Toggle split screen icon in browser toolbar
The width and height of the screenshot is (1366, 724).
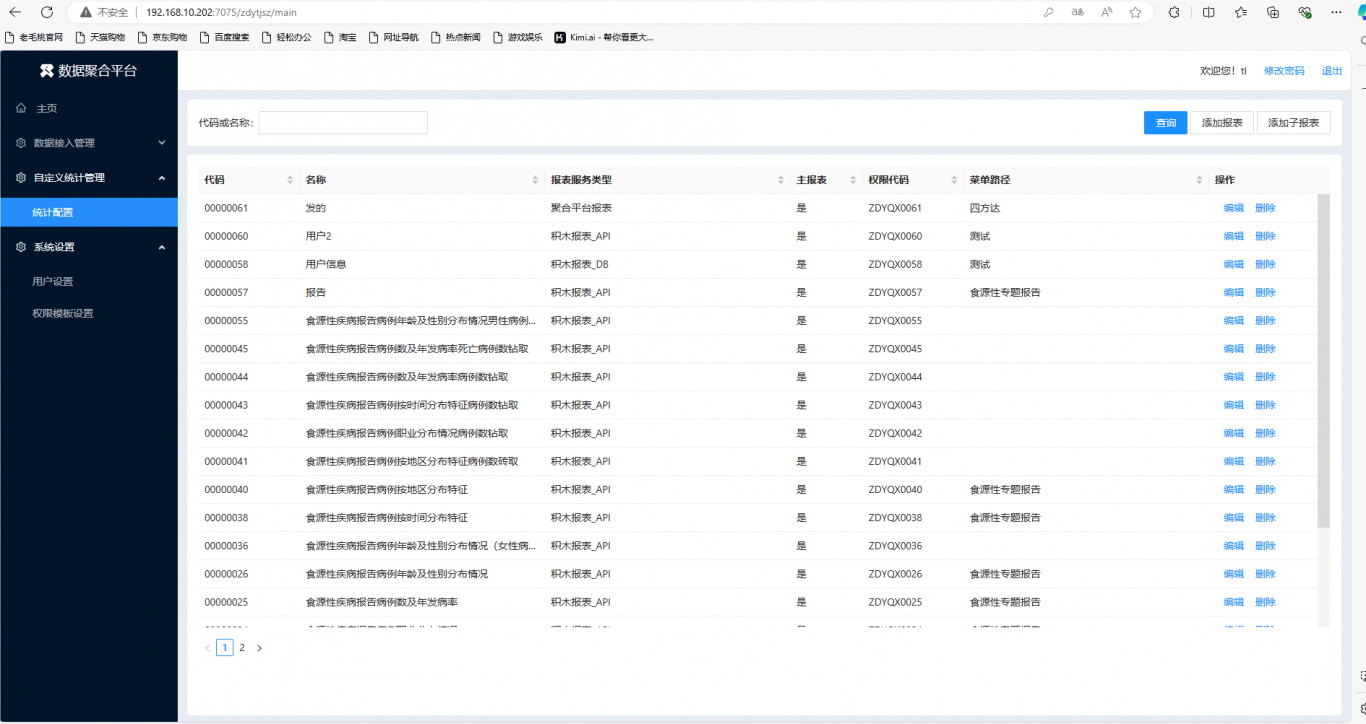click(1209, 12)
